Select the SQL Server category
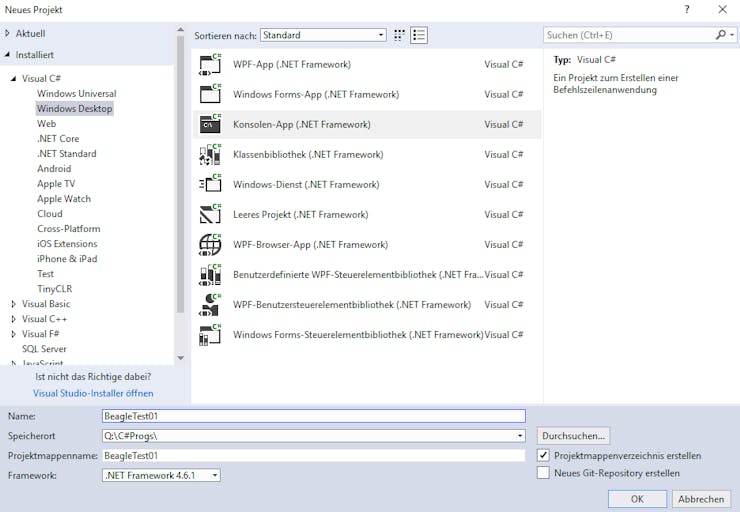The image size is (740, 512). [x=44, y=349]
